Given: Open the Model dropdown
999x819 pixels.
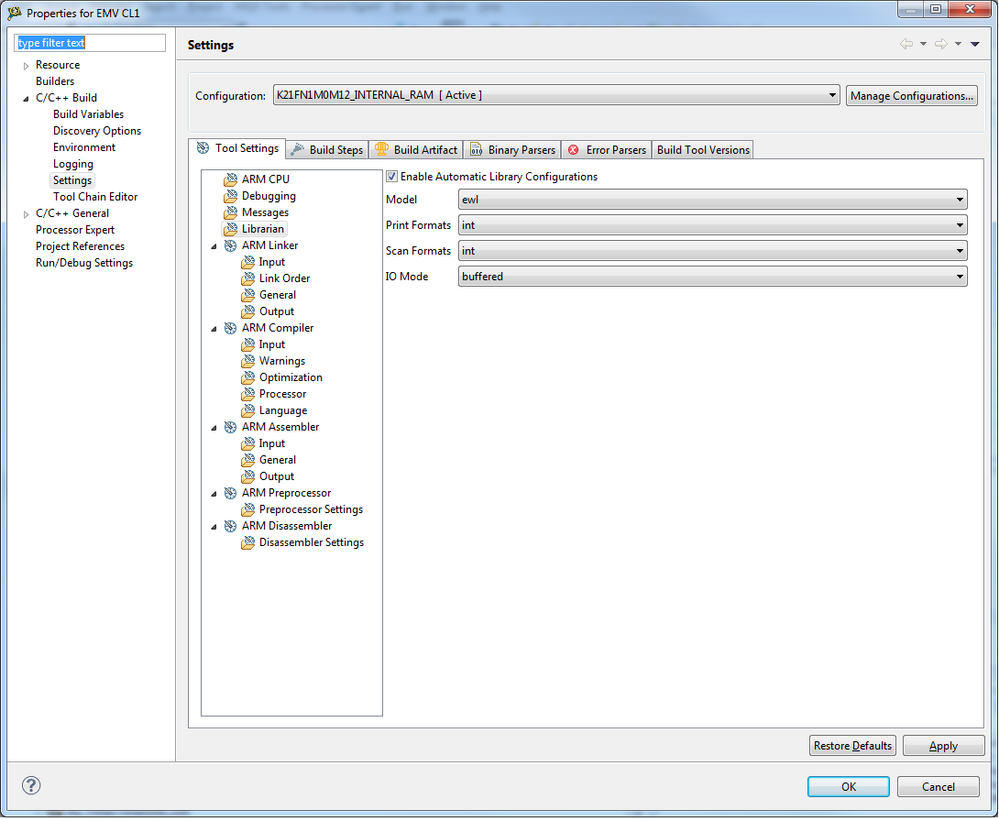Looking at the screenshot, I should pyautogui.click(x=712, y=199).
